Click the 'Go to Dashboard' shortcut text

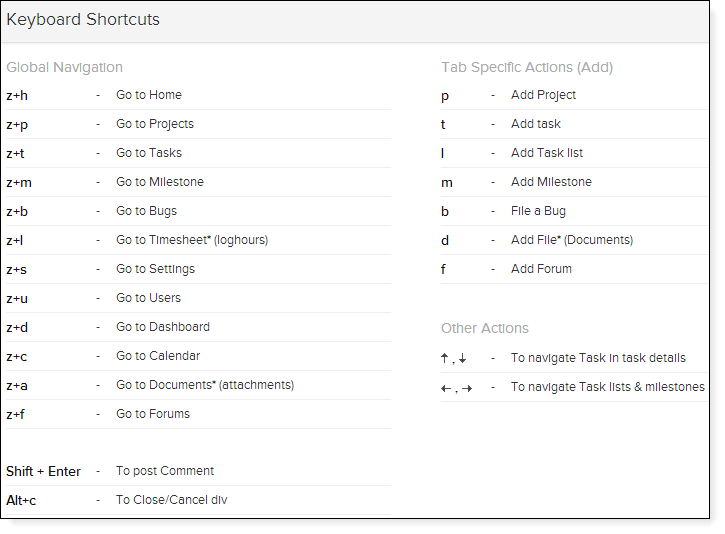(162, 327)
